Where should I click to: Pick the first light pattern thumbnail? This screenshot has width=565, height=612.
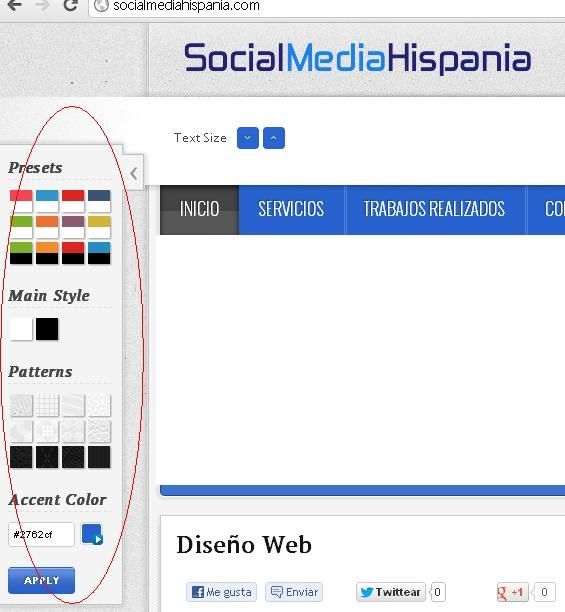point(21,405)
